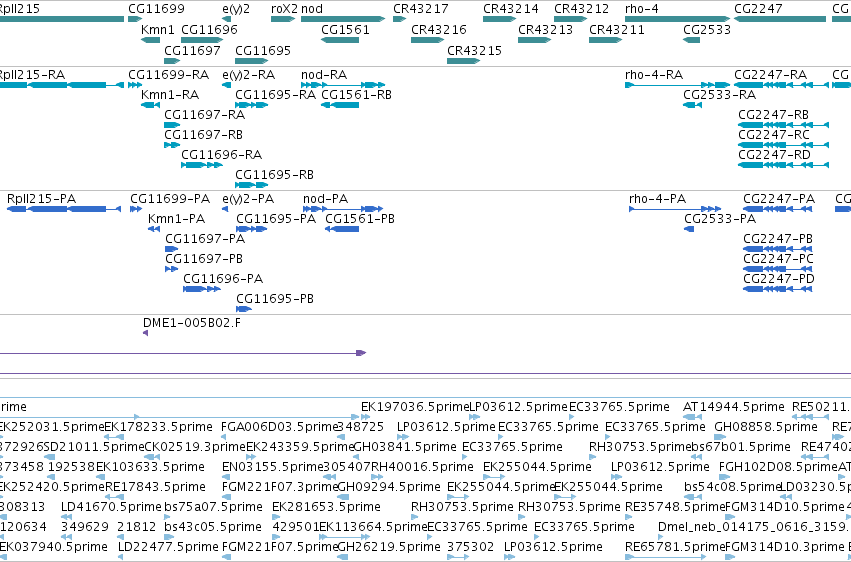Click the CG1561-PB protein label
This screenshot has height=562, width=851.
point(360,219)
